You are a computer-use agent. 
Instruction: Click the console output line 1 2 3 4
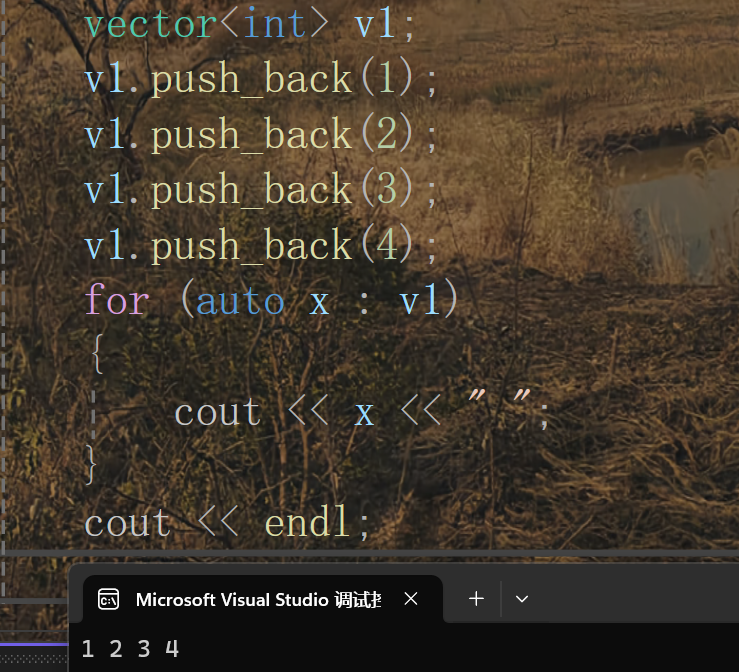130,648
